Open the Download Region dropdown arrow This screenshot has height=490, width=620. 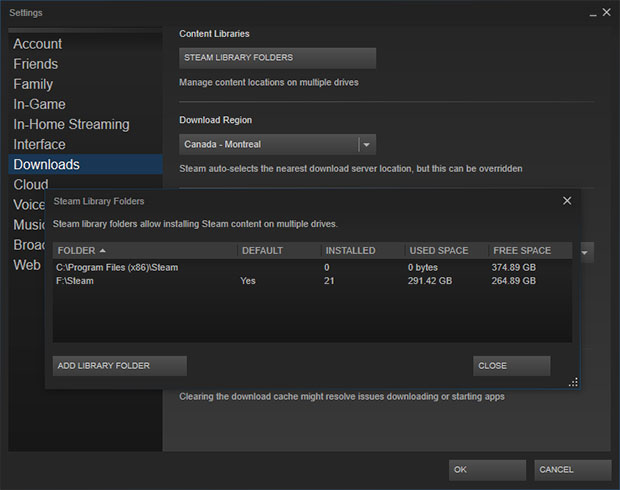366,144
